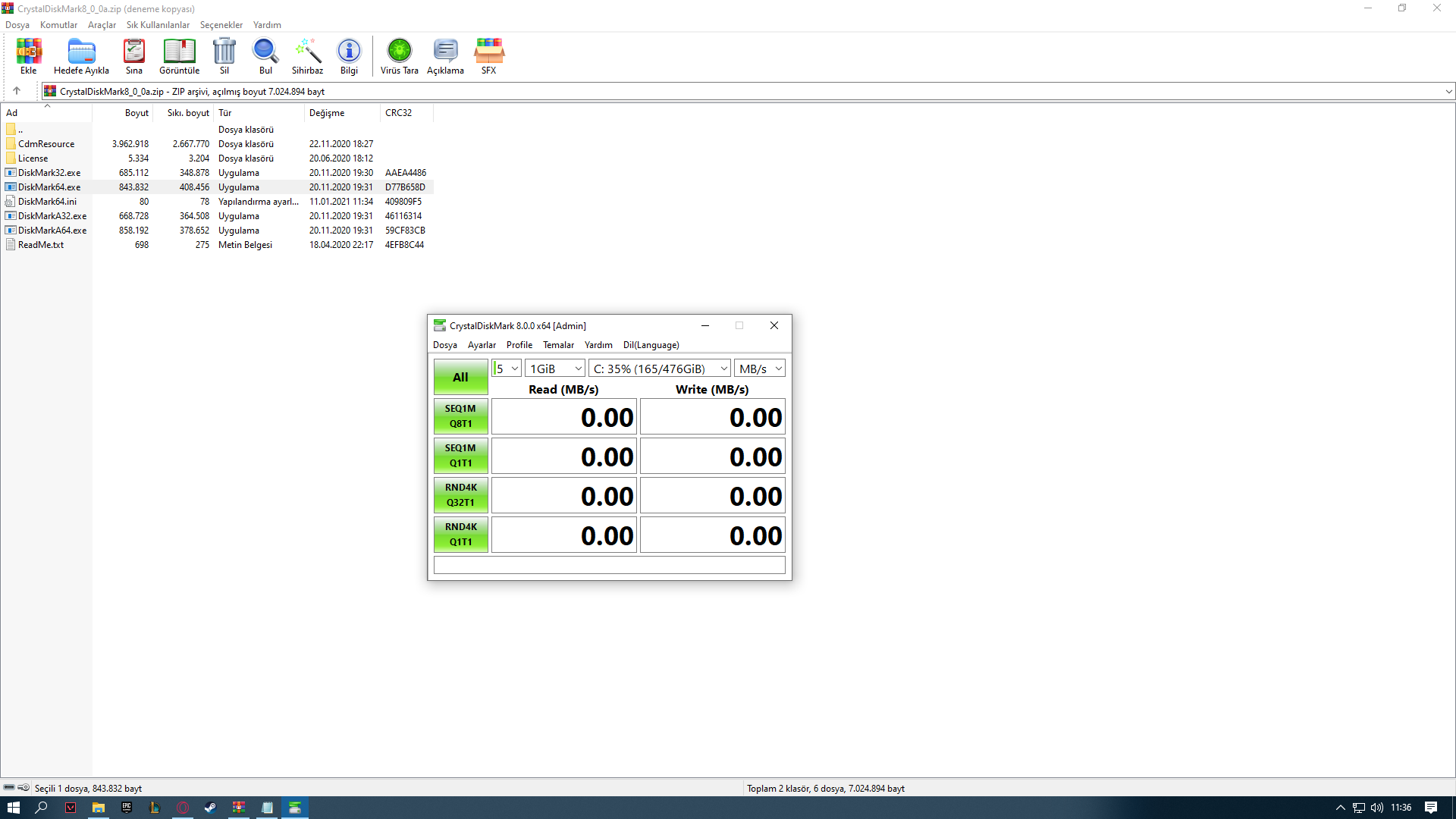This screenshot has height=819, width=1456.
Task: Open Steam from the Windows taskbar
Action: (210, 808)
